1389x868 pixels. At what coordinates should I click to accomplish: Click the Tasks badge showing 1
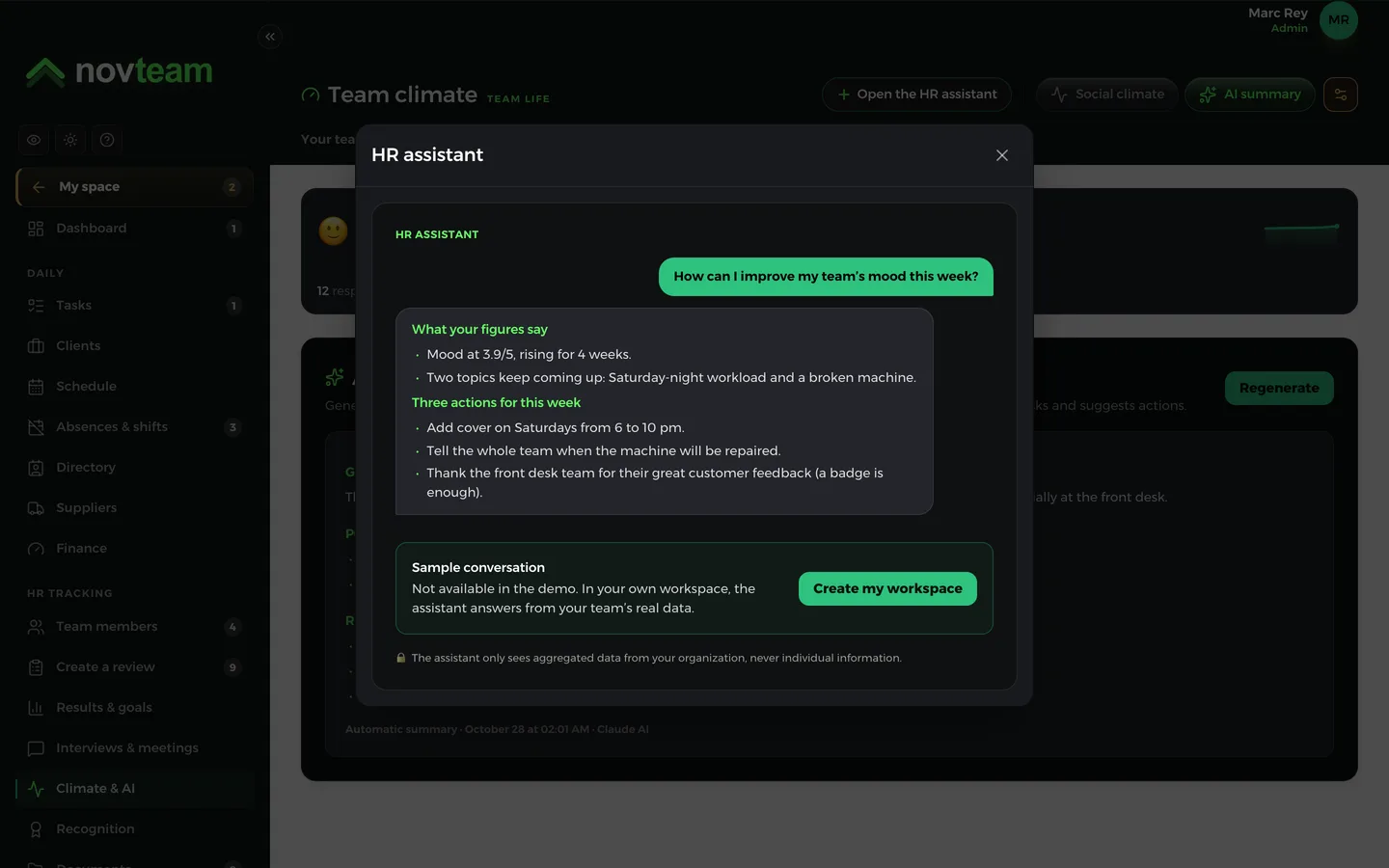pyautogui.click(x=232, y=306)
